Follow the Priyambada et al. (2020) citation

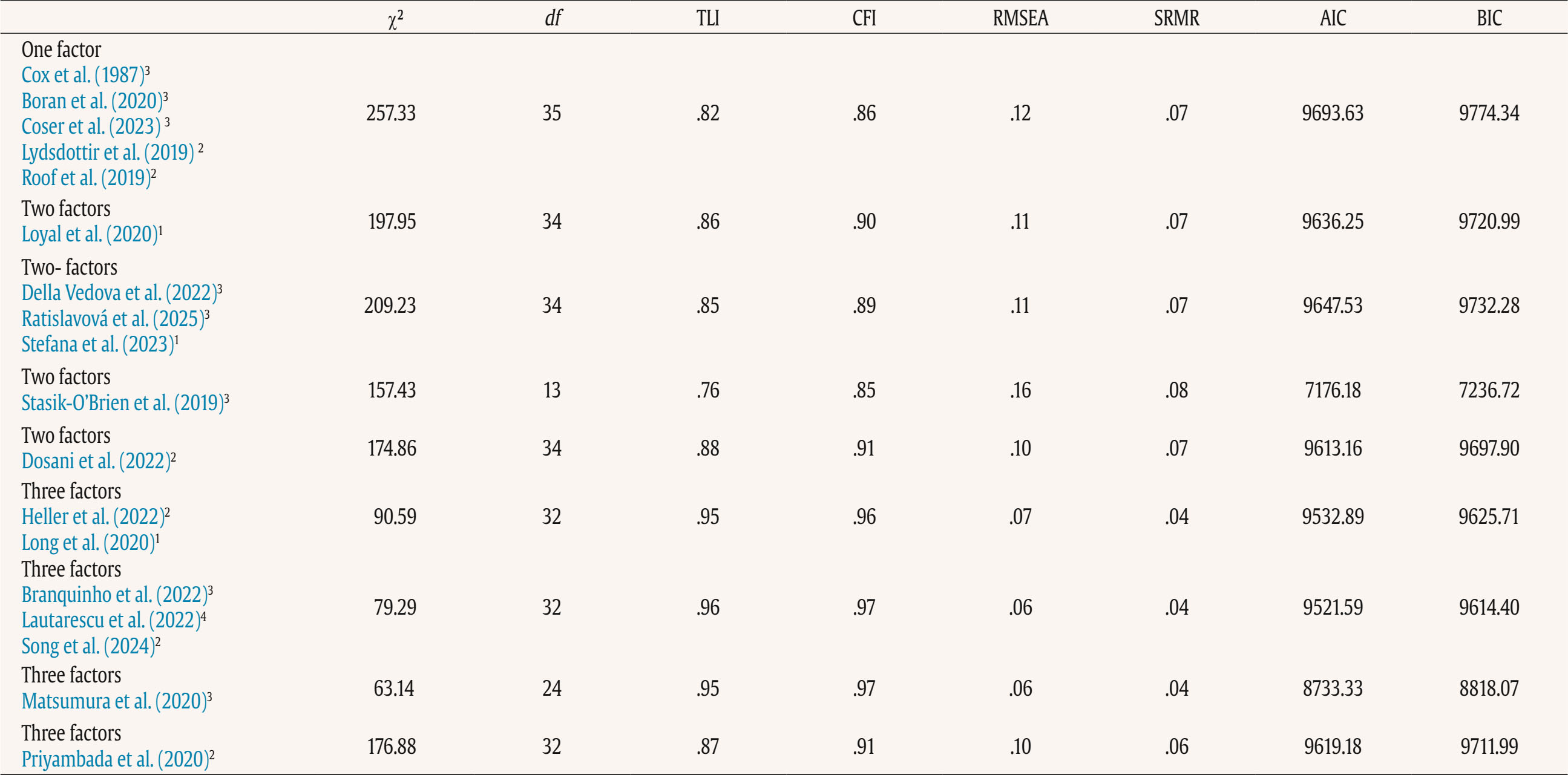click(x=115, y=759)
